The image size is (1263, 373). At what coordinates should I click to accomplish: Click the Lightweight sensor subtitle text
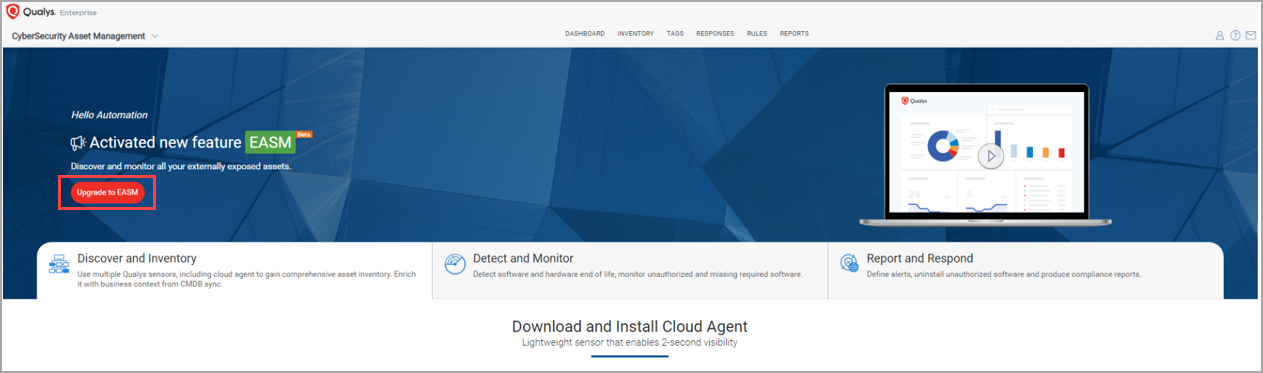pyautogui.click(x=630, y=342)
